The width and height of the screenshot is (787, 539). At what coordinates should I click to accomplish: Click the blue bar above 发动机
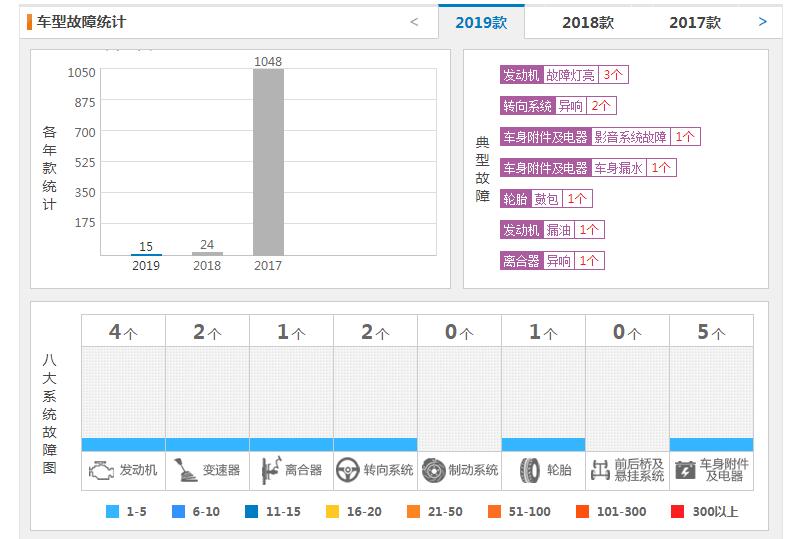pos(123,445)
